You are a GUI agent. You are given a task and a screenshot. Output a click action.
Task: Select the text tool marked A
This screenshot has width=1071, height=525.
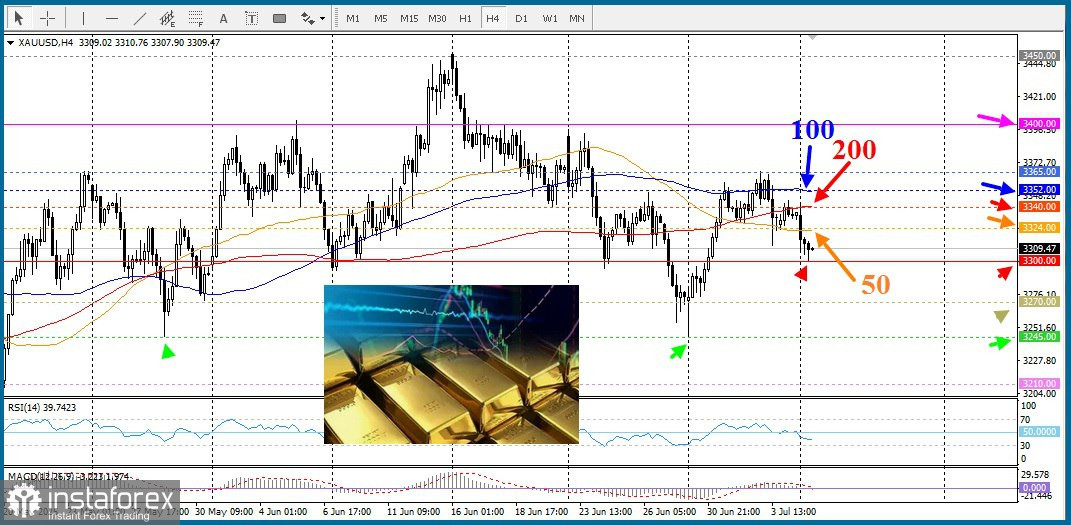223,18
